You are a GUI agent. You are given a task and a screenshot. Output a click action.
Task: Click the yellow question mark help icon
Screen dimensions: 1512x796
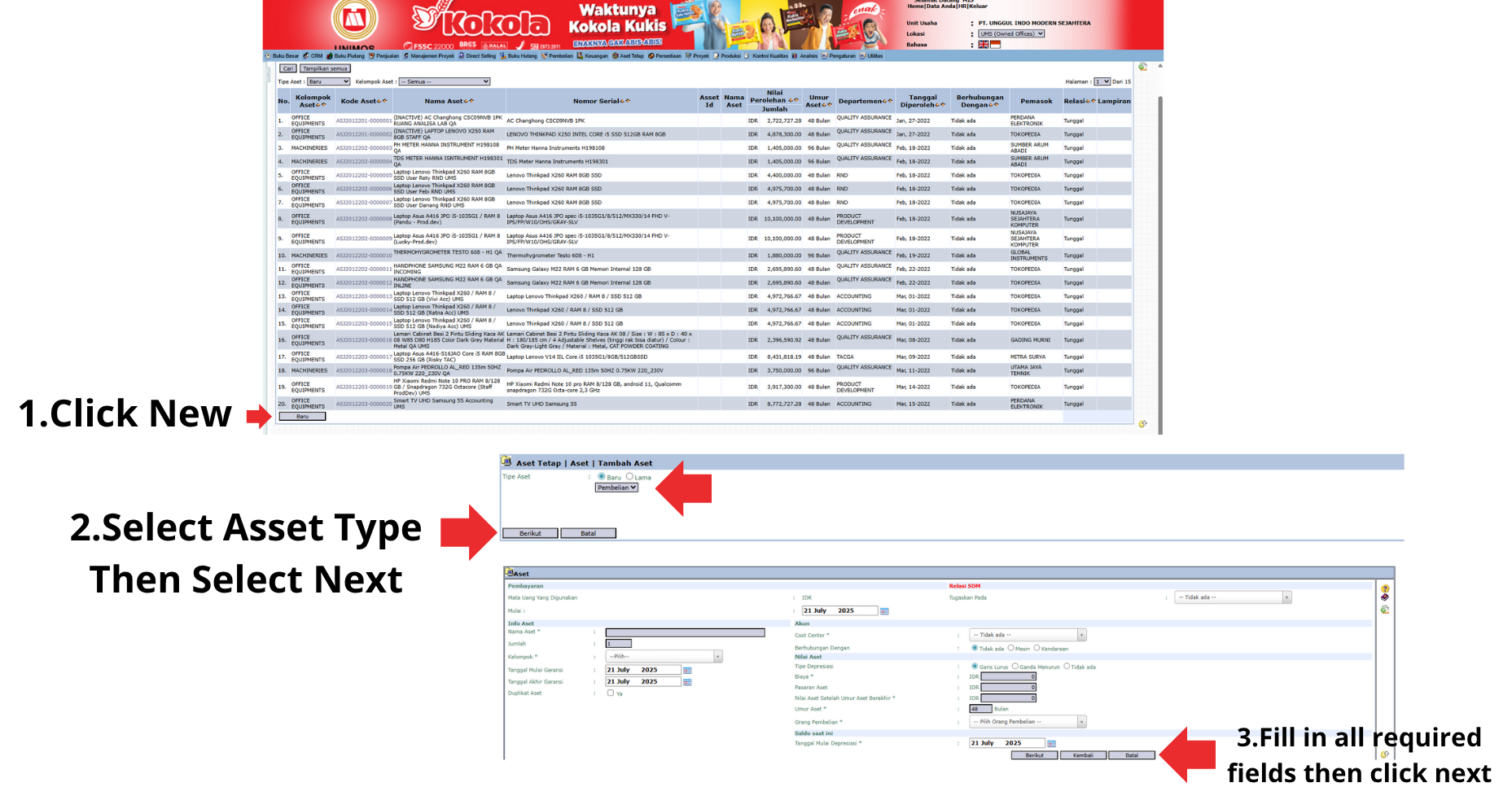click(1385, 588)
